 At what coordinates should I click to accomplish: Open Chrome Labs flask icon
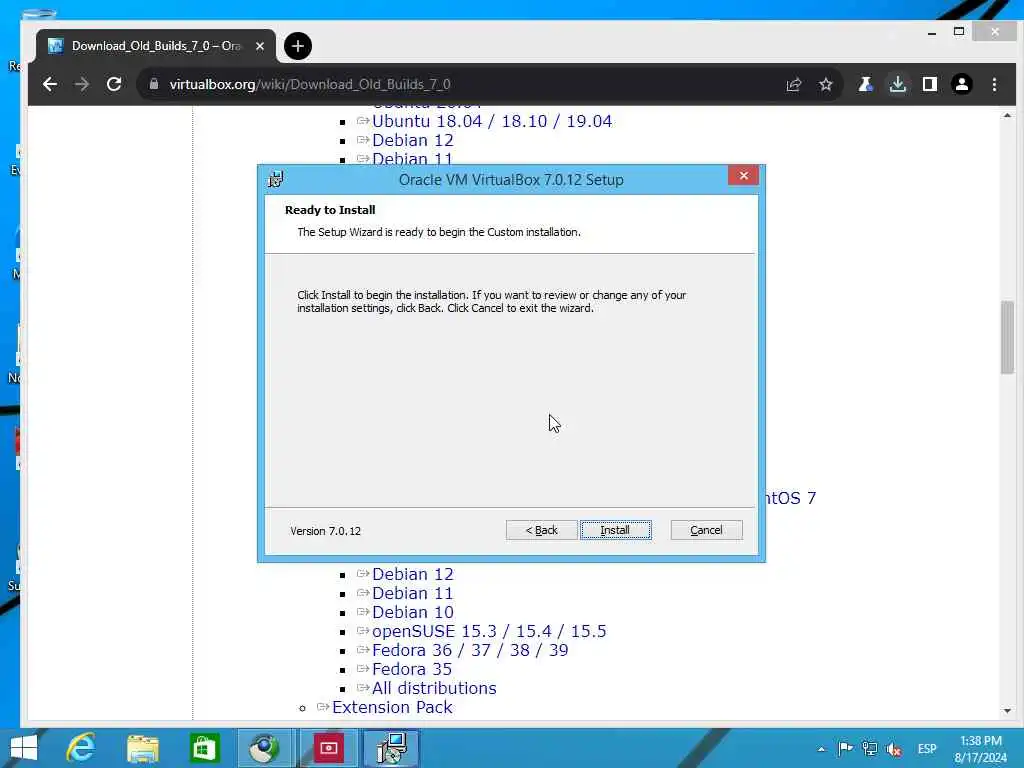click(865, 84)
